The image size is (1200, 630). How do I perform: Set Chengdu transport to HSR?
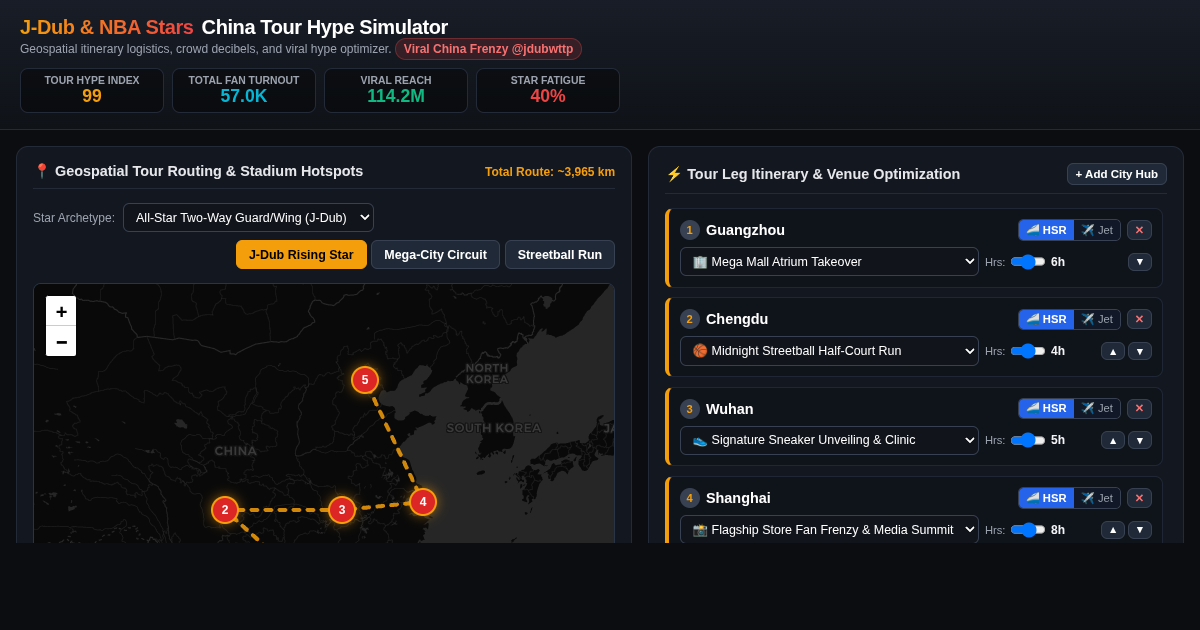point(1046,319)
